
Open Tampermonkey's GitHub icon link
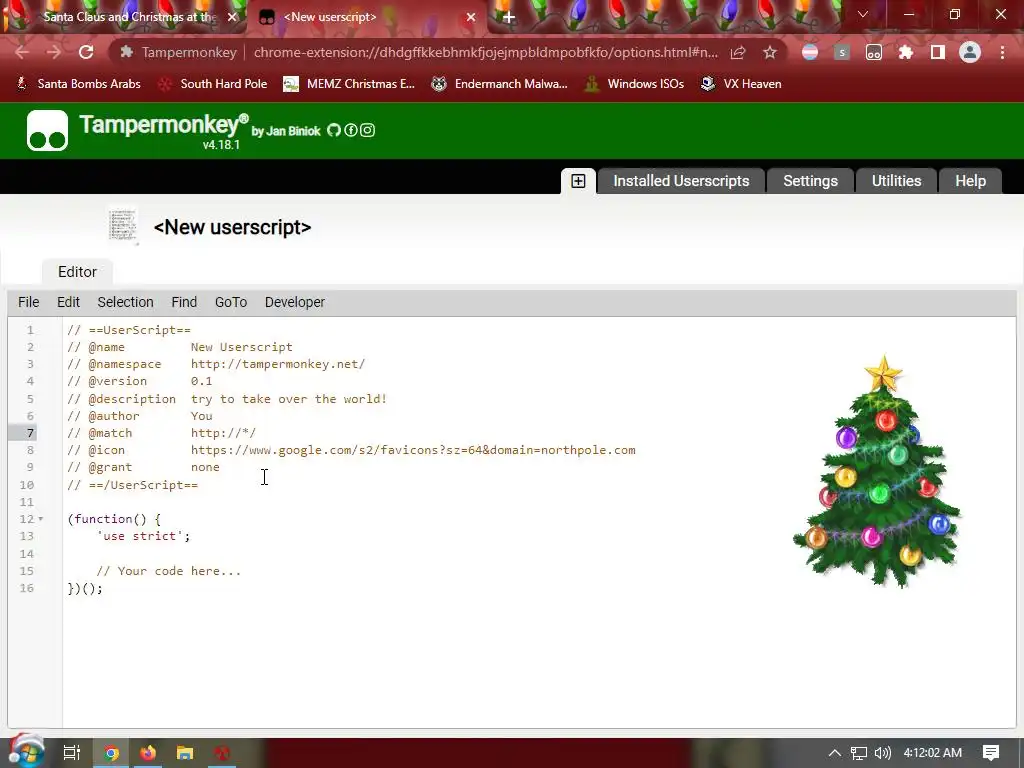click(x=334, y=130)
